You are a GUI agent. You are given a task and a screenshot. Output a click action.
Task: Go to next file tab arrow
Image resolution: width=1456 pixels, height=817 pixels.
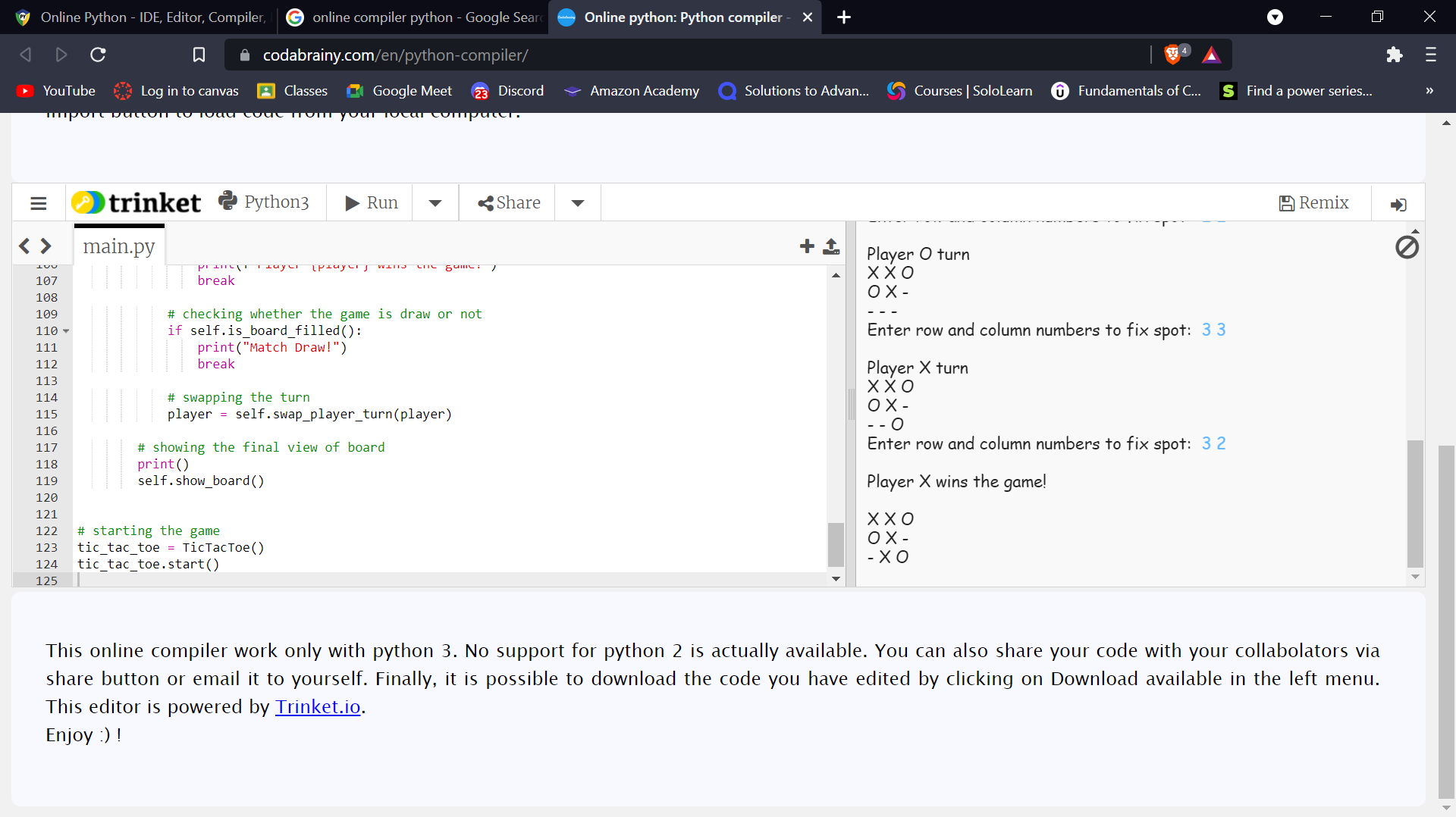click(x=46, y=246)
